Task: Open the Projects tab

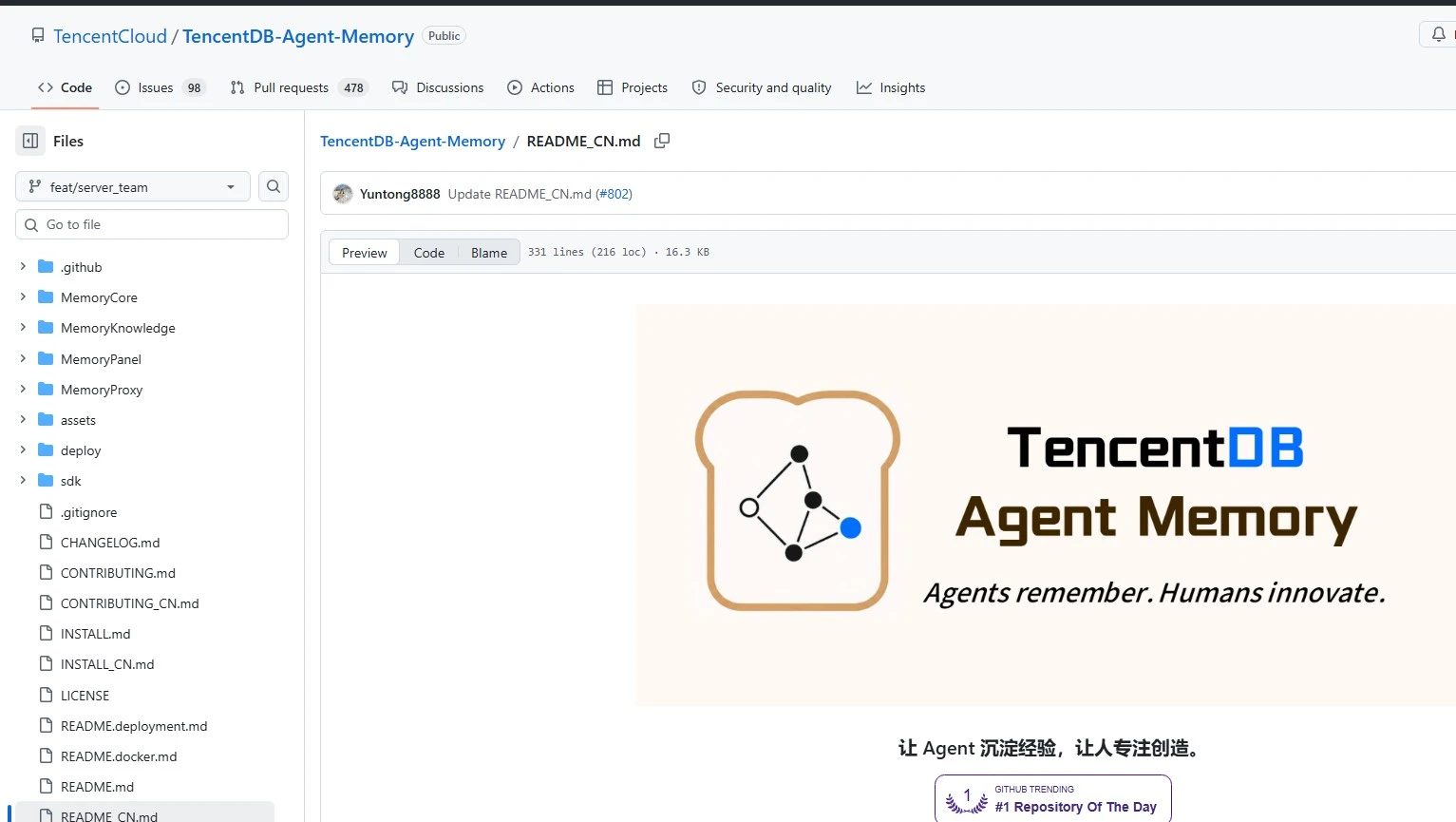Action: (633, 87)
